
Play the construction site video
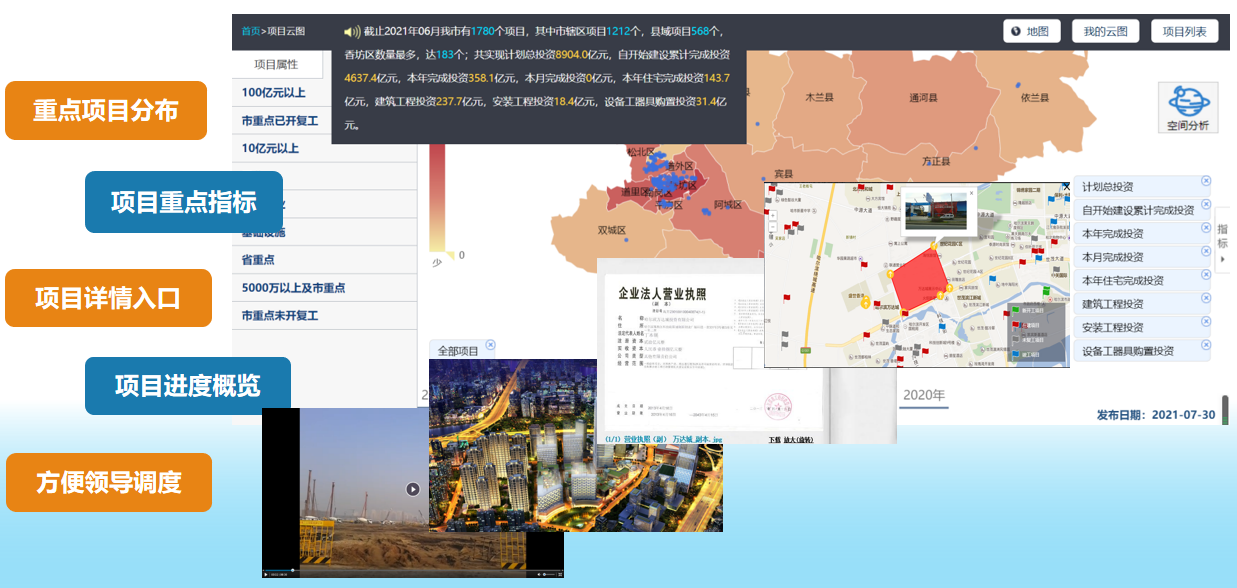click(x=413, y=489)
